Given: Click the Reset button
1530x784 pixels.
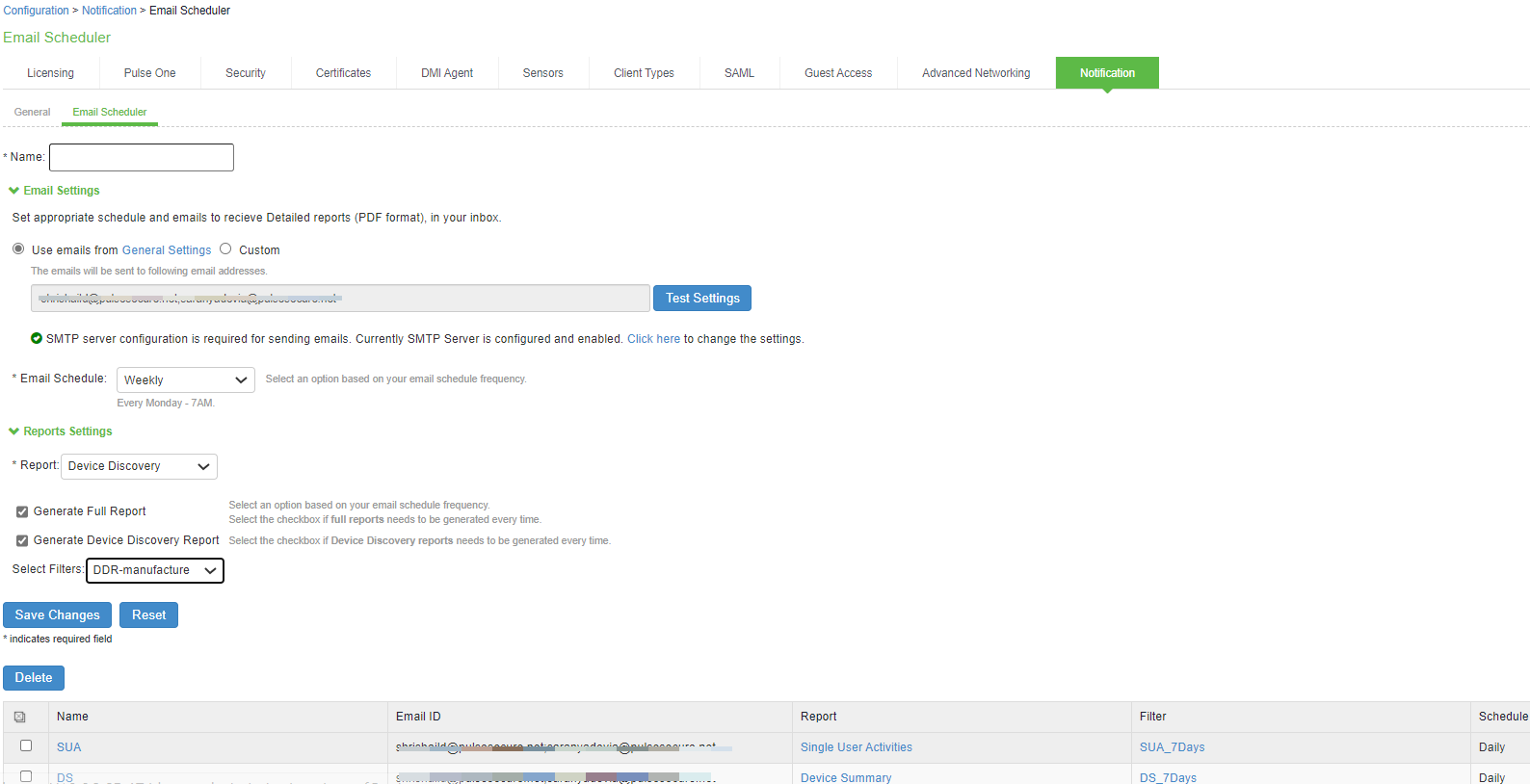Looking at the screenshot, I should click(148, 614).
